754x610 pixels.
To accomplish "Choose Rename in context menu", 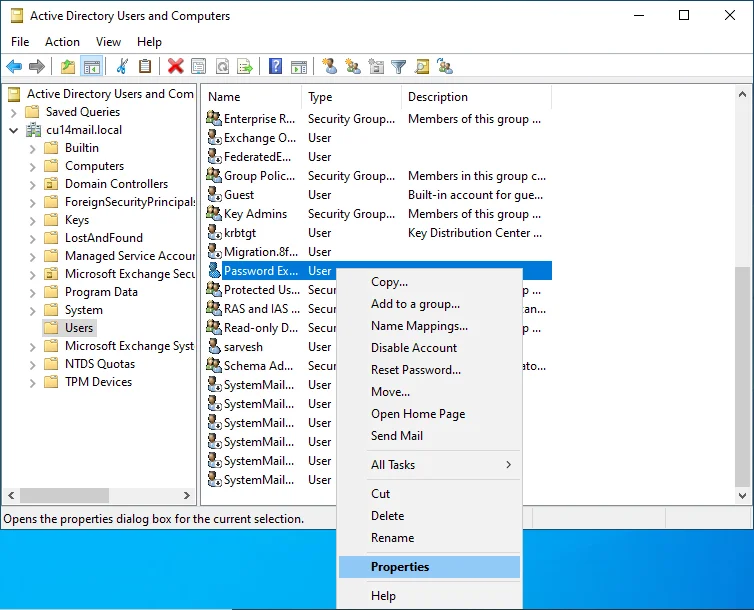I will pyautogui.click(x=429, y=538).
